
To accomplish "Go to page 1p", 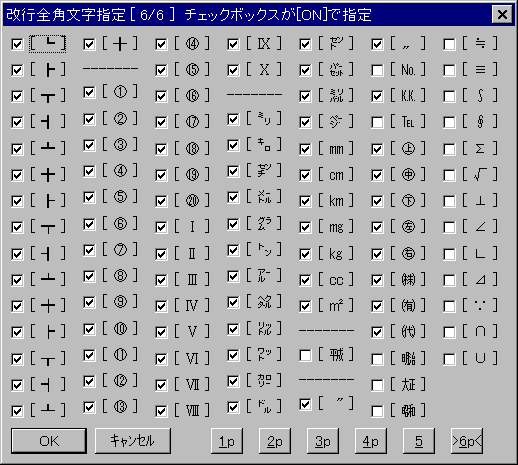I will (x=227, y=441).
